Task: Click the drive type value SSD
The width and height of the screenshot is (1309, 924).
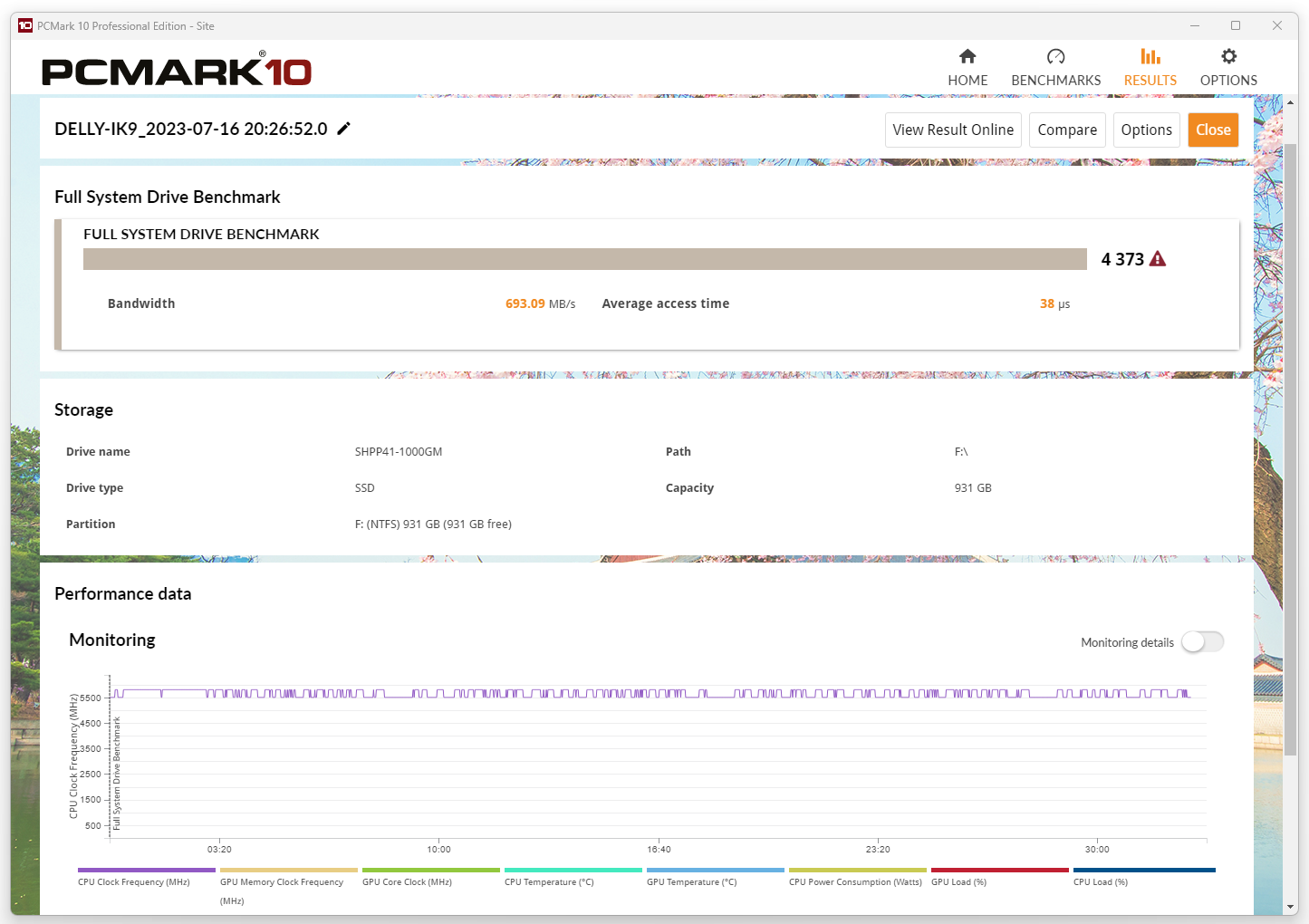Action: click(x=364, y=487)
